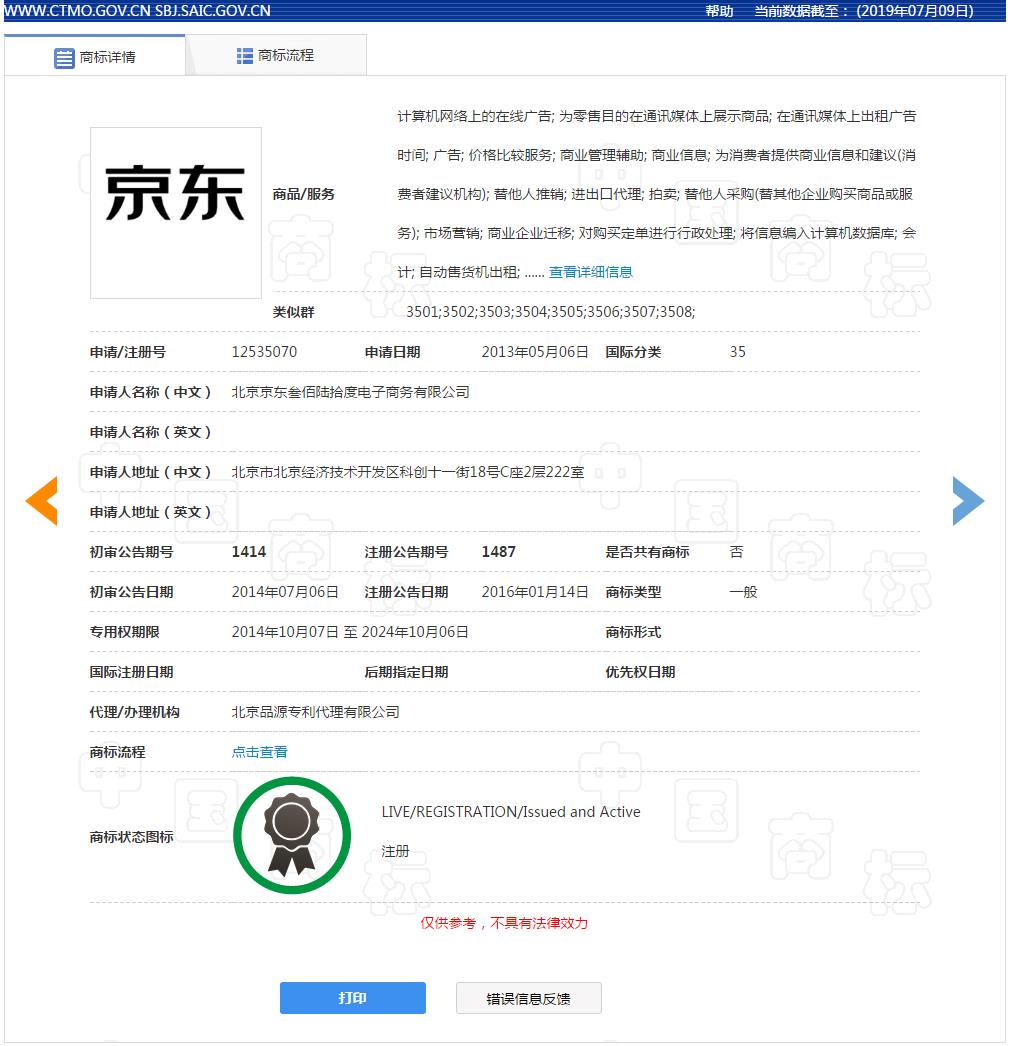Viewport: 1010px width, 1046px height.
Task: Select the 注册 status text
Action: pos(396,851)
